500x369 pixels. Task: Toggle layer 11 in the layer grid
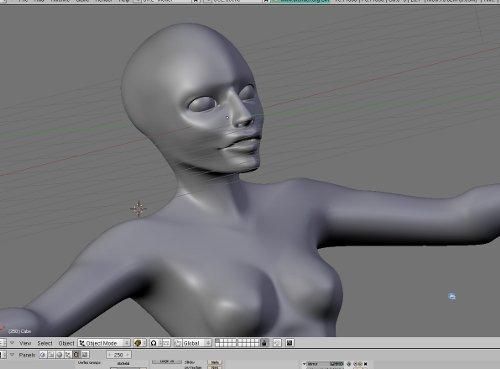[x=217, y=345]
